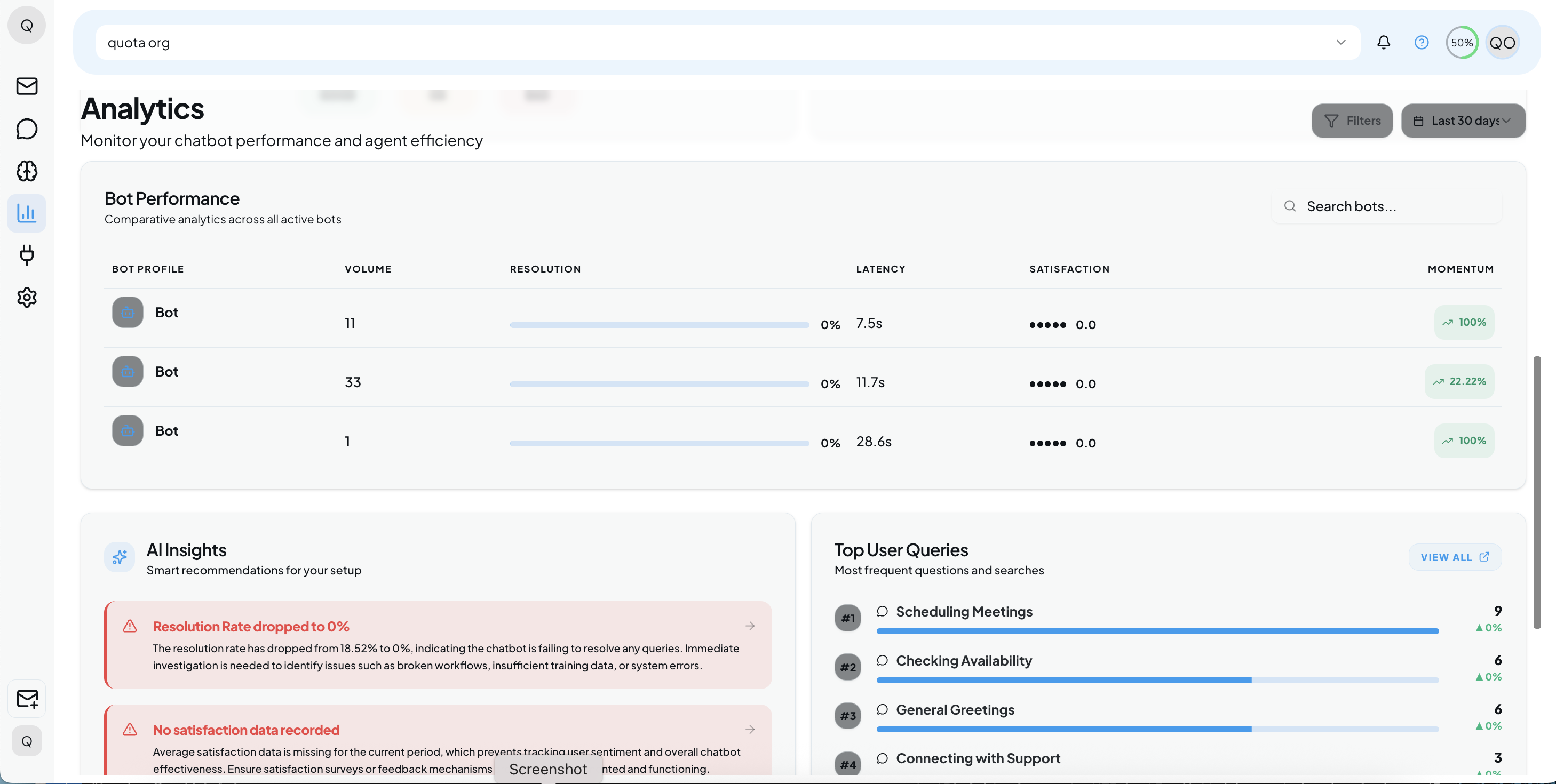Image resolution: width=1556 pixels, height=784 pixels.
Task: Expand the Resolution Rate dropped insight card
Action: [x=750, y=626]
